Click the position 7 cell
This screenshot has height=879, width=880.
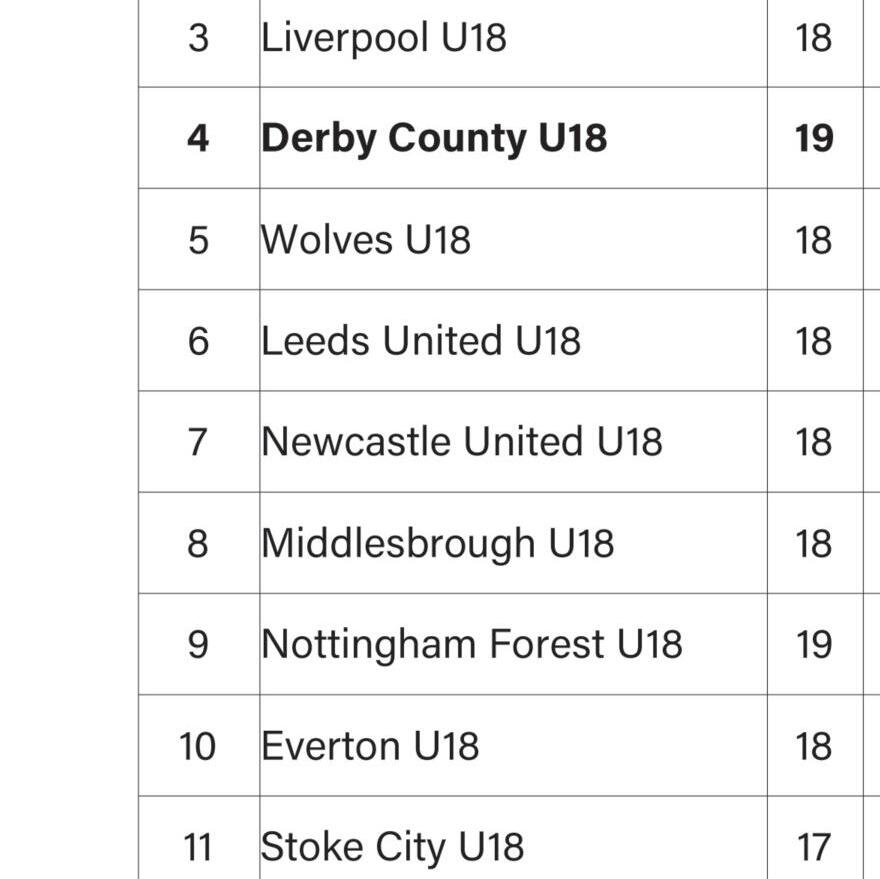(x=198, y=442)
